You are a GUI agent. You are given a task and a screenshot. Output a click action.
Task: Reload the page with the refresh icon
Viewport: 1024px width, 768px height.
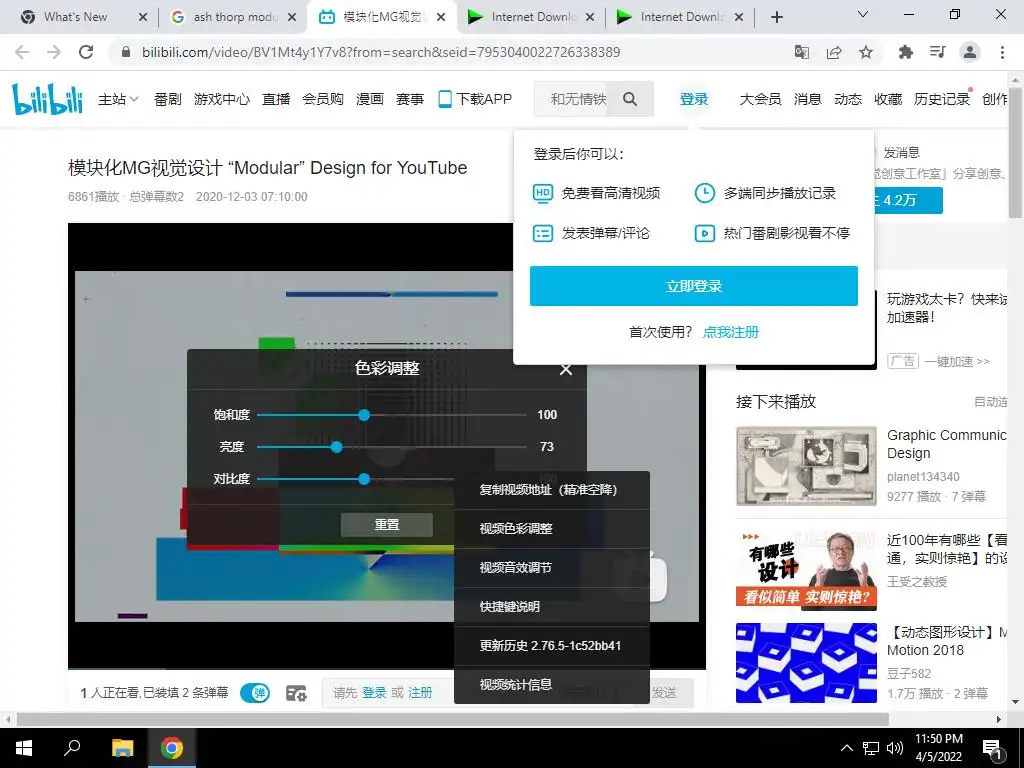[x=86, y=52]
